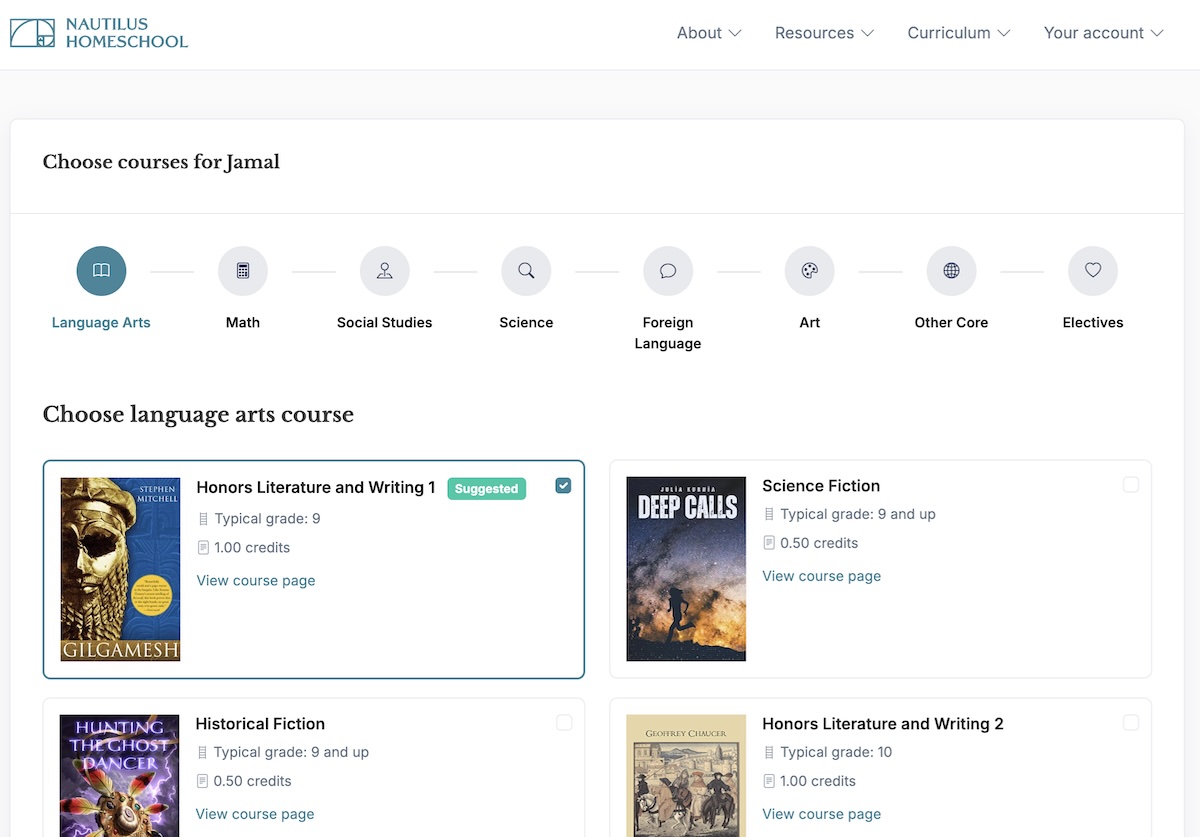Open the About menu
Image resolution: width=1200 pixels, height=837 pixels.
point(709,33)
